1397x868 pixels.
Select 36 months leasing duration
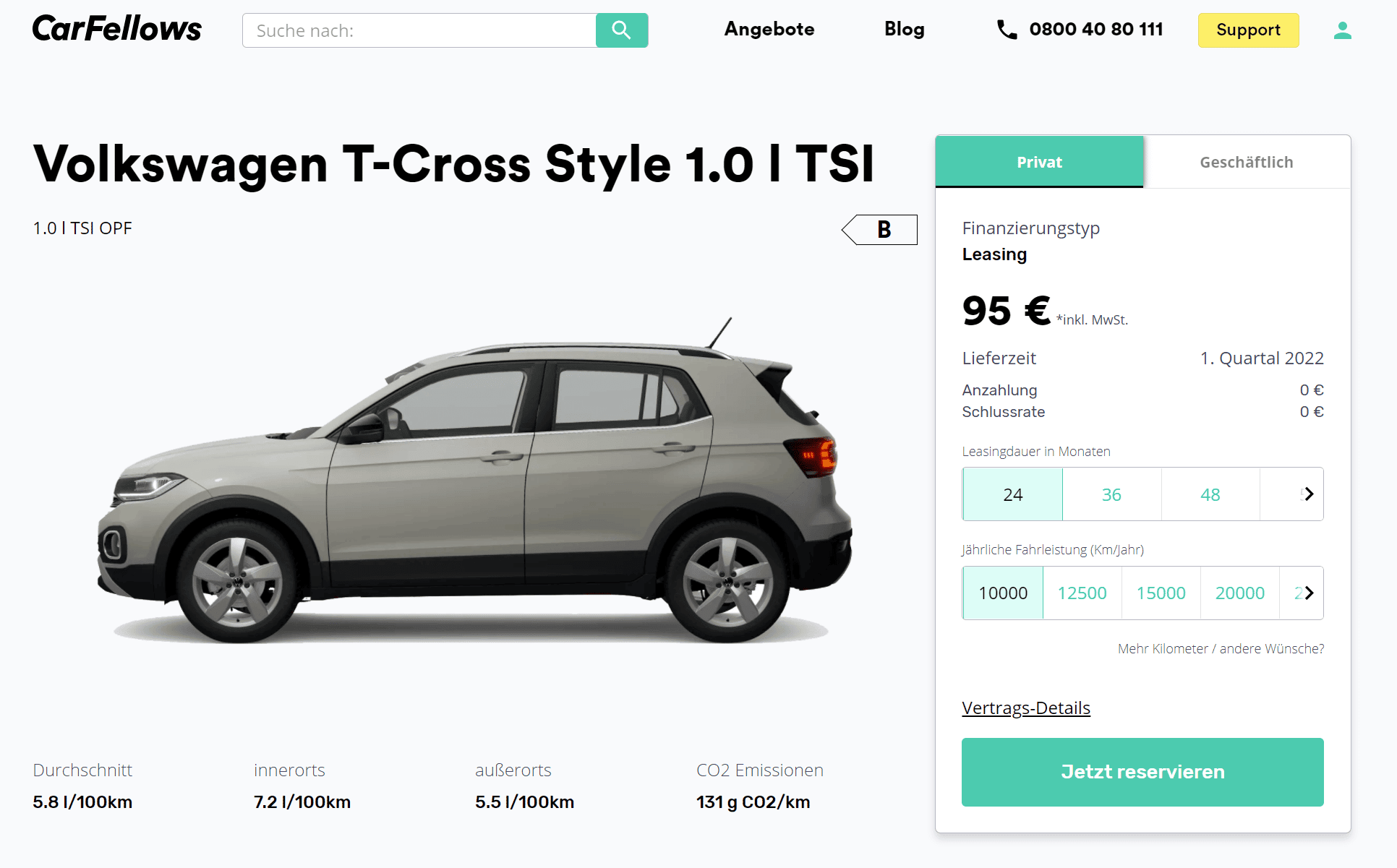click(1111, 494)
